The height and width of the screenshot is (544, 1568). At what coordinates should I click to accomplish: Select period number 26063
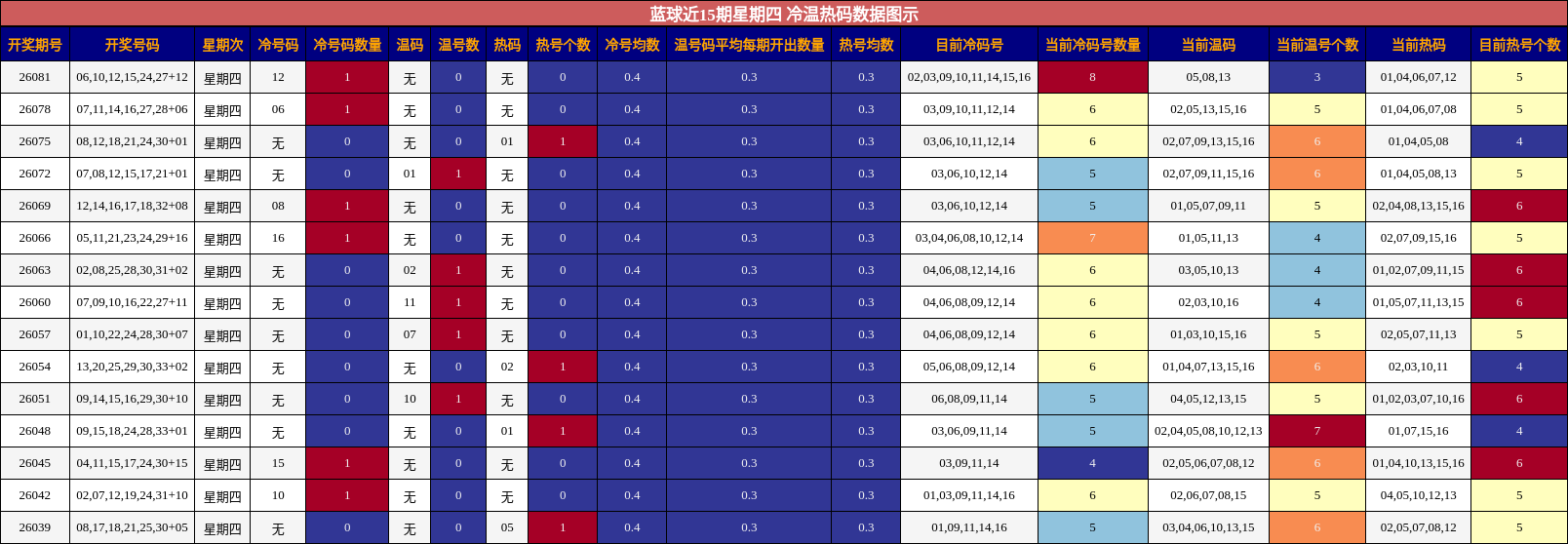[35, 270]
